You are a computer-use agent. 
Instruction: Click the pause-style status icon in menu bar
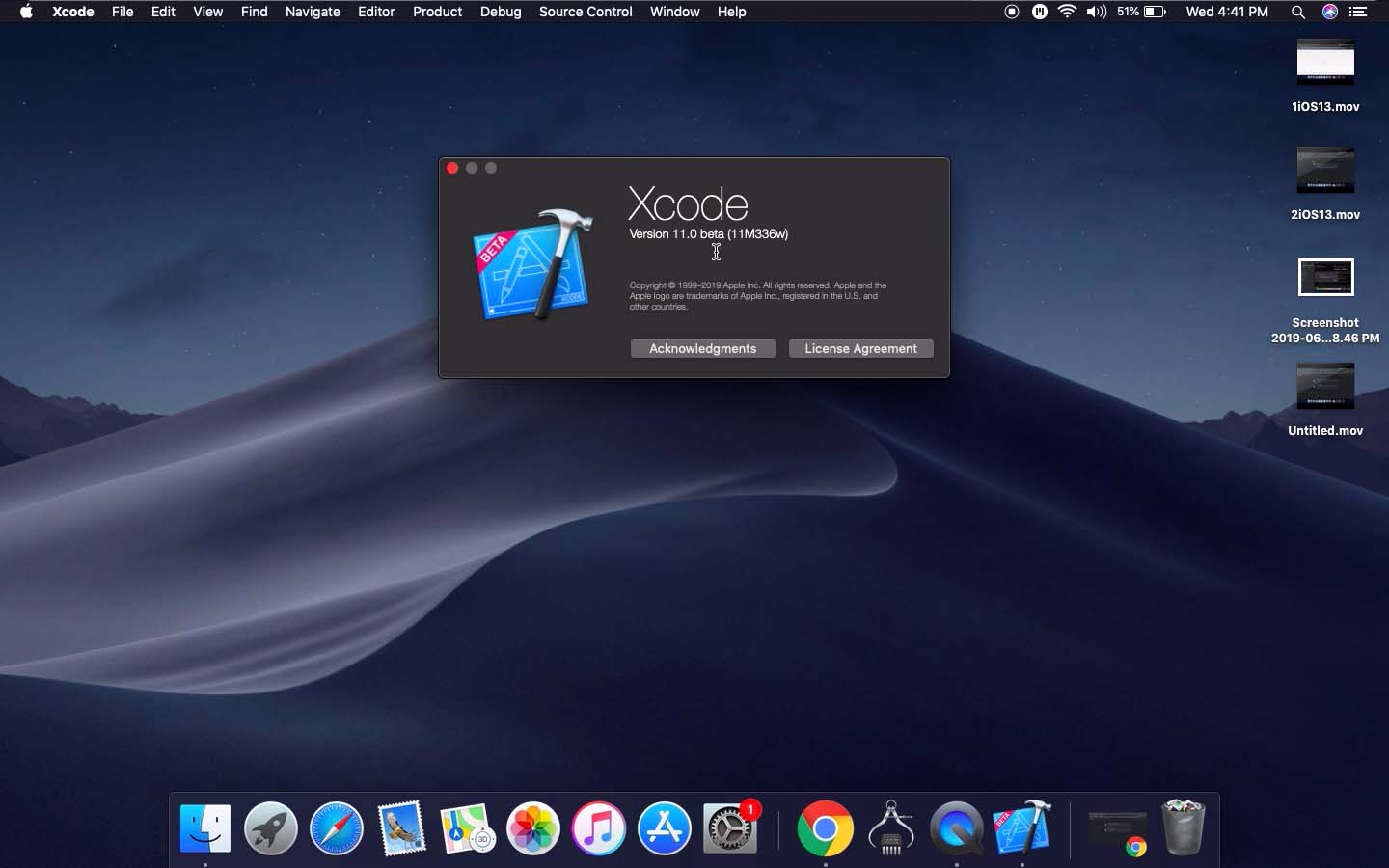[x=1040, y=12]
